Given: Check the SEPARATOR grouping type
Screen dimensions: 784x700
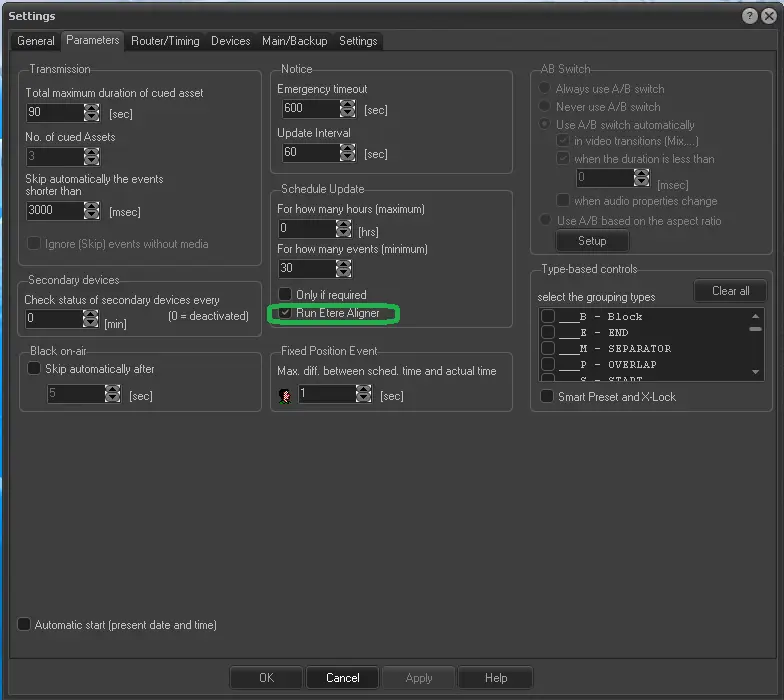Looking at the screenshot, I should point(547,349).
